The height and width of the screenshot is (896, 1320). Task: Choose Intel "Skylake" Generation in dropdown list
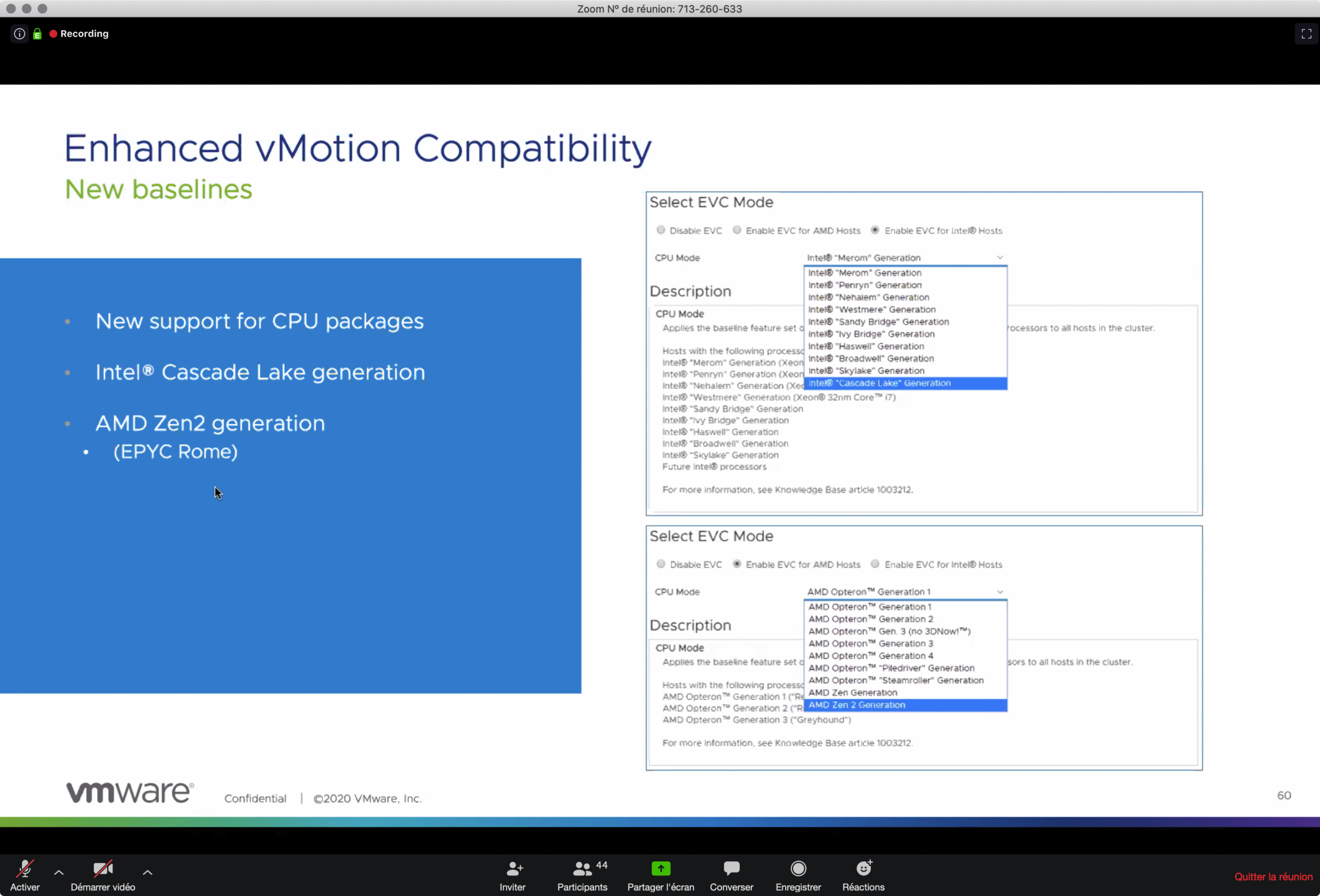click(905, 371)
